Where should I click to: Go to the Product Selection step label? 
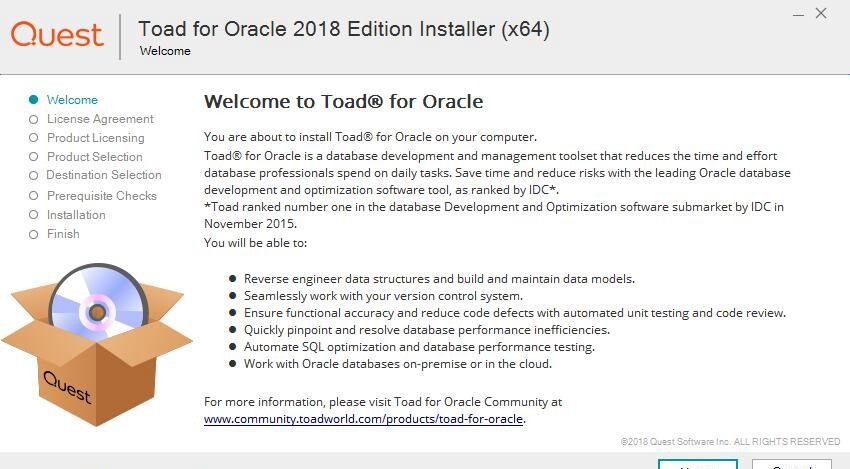coord(95,157)
